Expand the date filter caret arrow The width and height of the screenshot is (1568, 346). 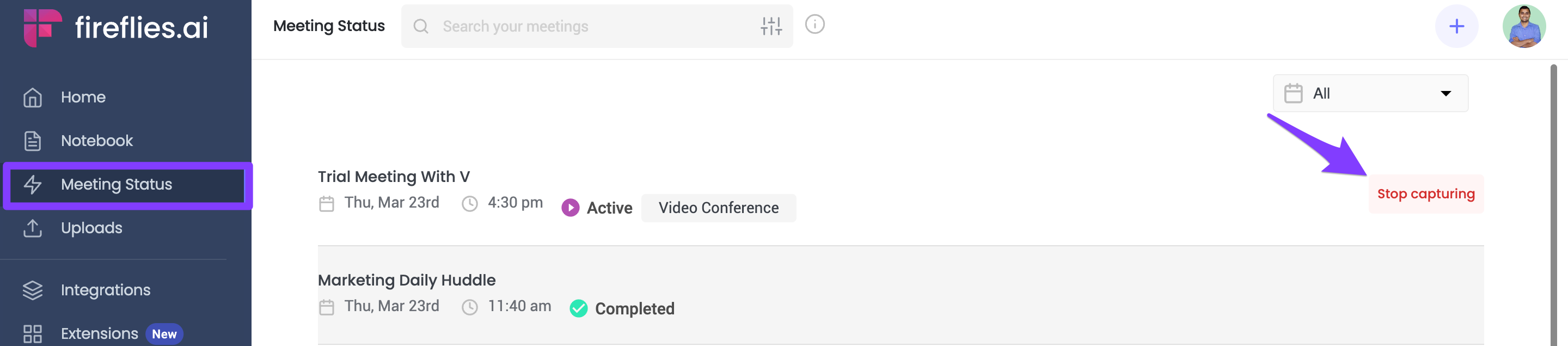click(x=1445, y=94)
